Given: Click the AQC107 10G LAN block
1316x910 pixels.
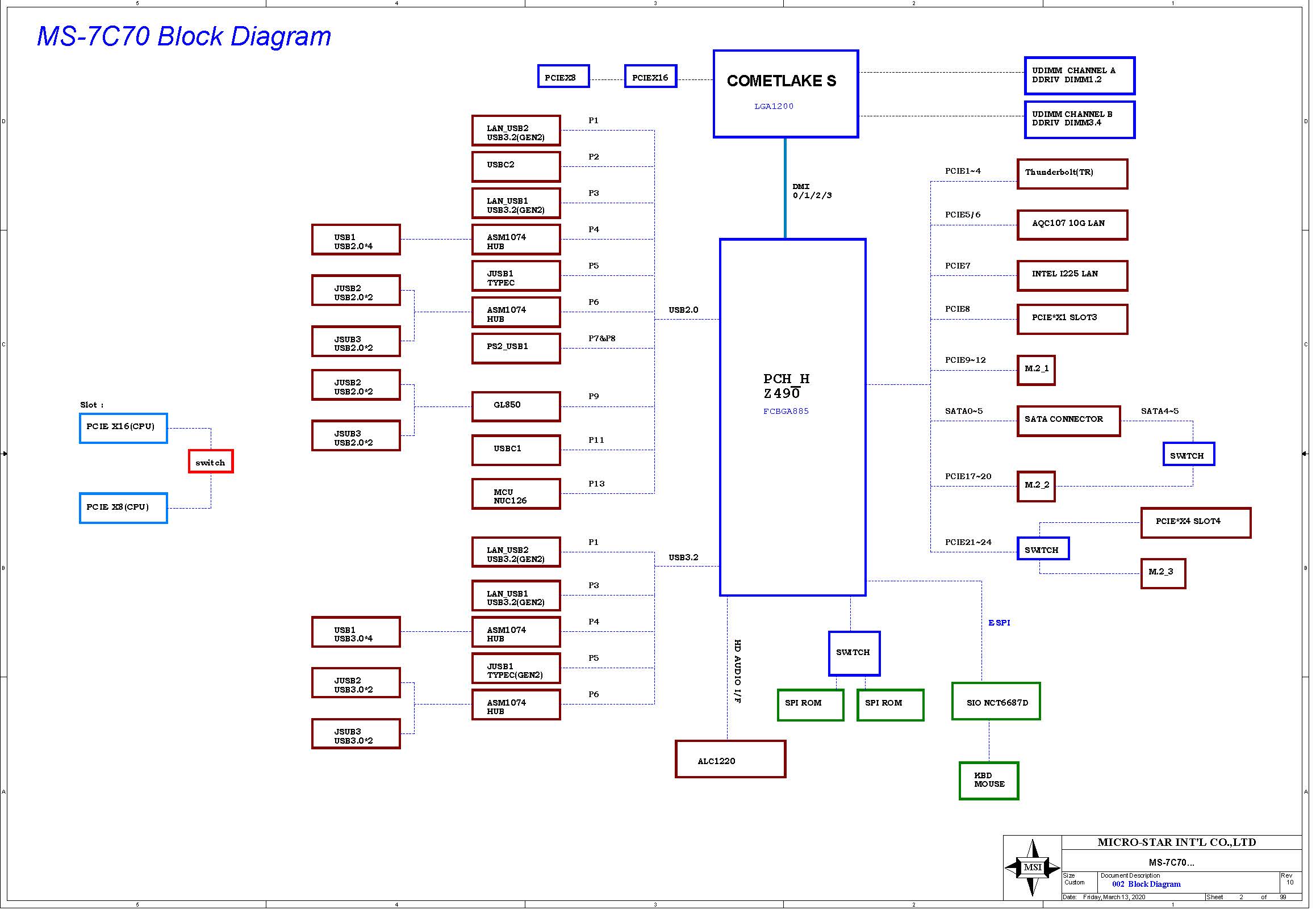Looking at the screenshot, I should pyautogui.click(x=1072, y=225).
